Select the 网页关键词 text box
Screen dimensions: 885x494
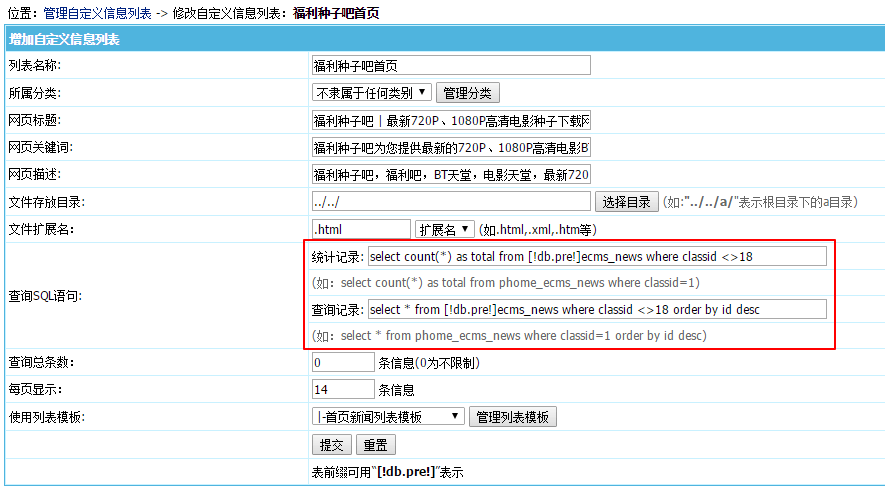click(x=451, y=147)
